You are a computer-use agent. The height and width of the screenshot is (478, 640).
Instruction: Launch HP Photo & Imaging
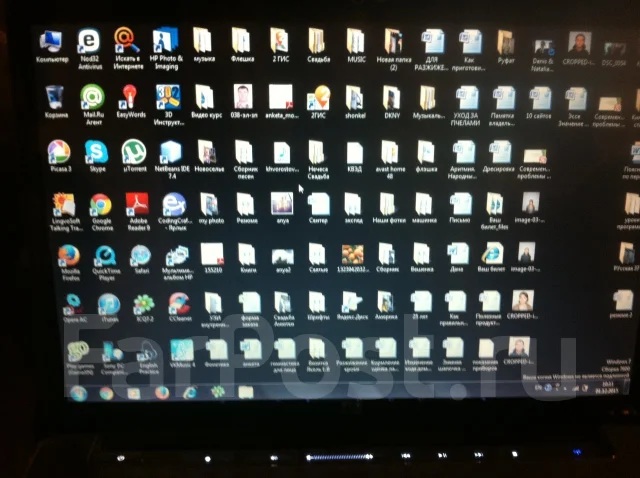166,48
